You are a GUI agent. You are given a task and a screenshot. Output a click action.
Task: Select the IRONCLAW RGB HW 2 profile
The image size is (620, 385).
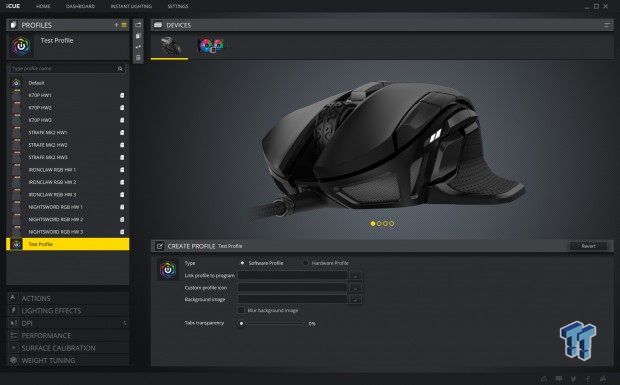coord(68,182)
